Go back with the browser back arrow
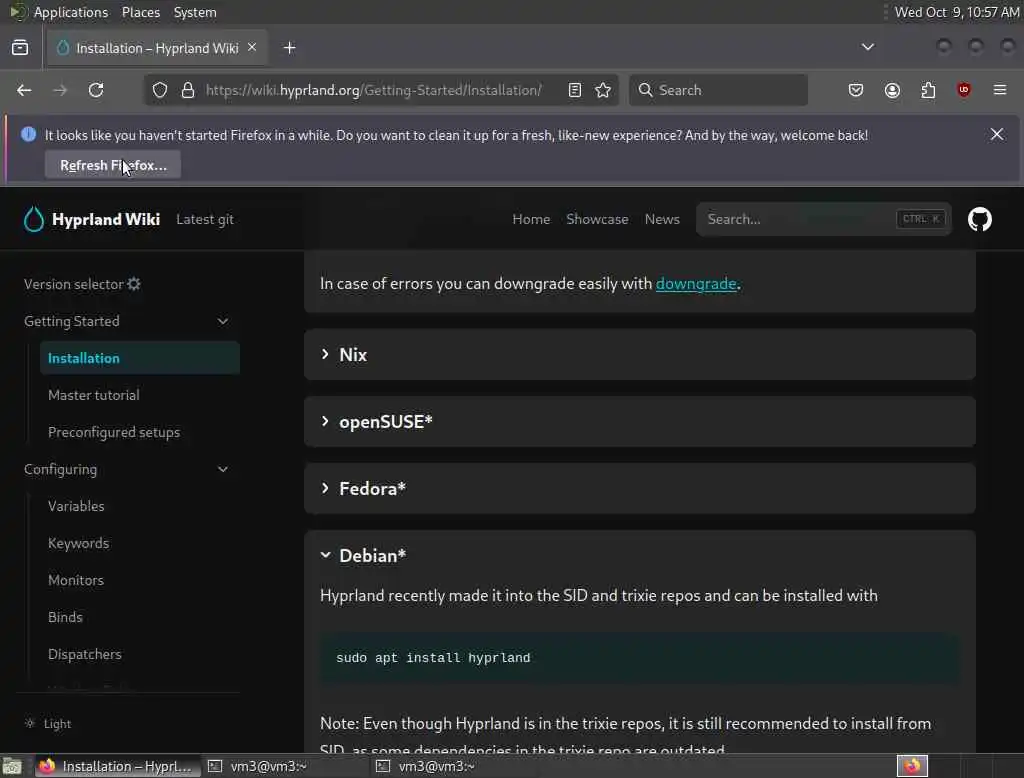Viewport: 1024px width, 778px height. [x=24, y=90]
